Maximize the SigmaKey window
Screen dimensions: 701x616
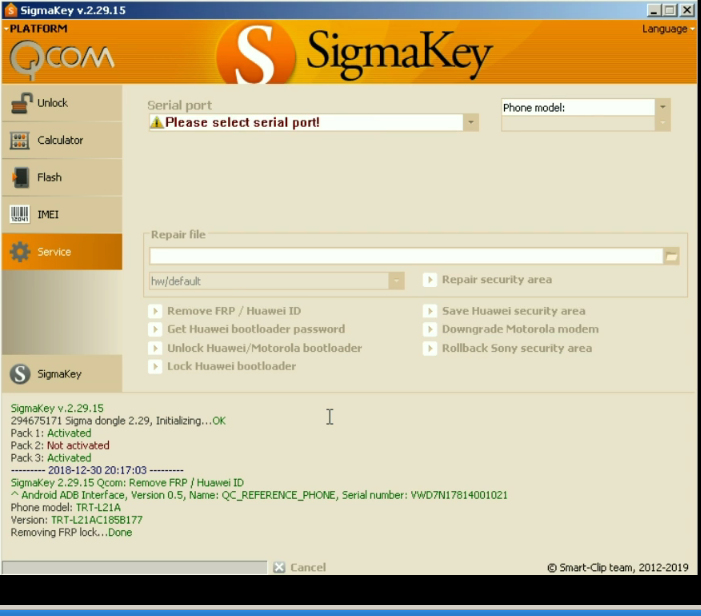[x=670, y=10]
